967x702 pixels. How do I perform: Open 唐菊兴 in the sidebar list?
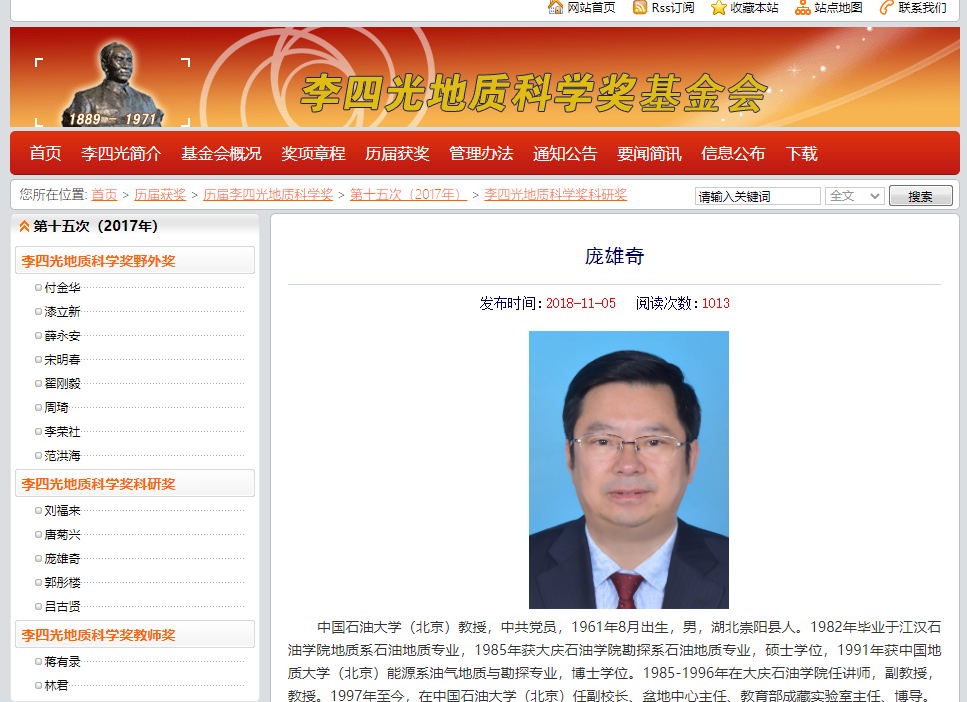pos(62,535)
